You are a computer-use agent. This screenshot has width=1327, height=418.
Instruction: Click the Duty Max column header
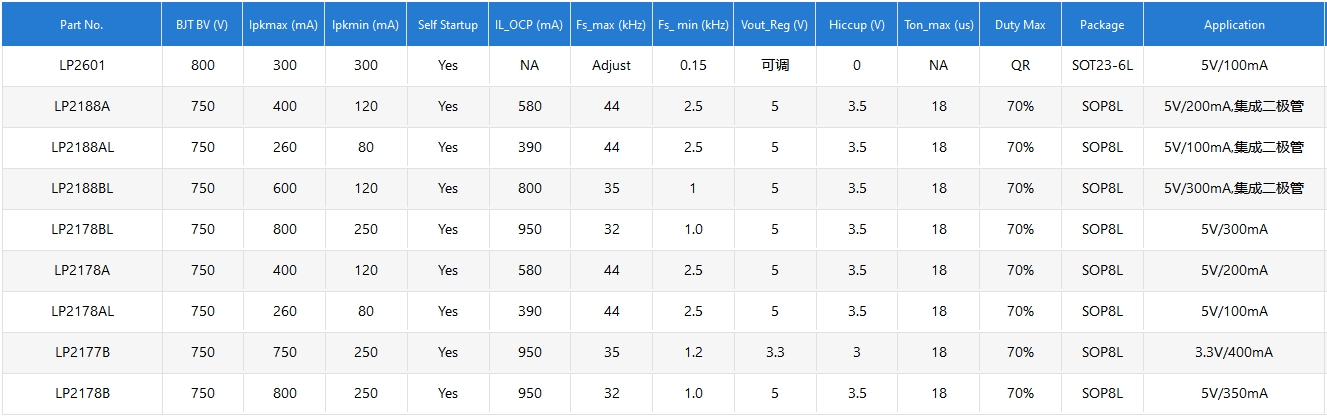1020,25
